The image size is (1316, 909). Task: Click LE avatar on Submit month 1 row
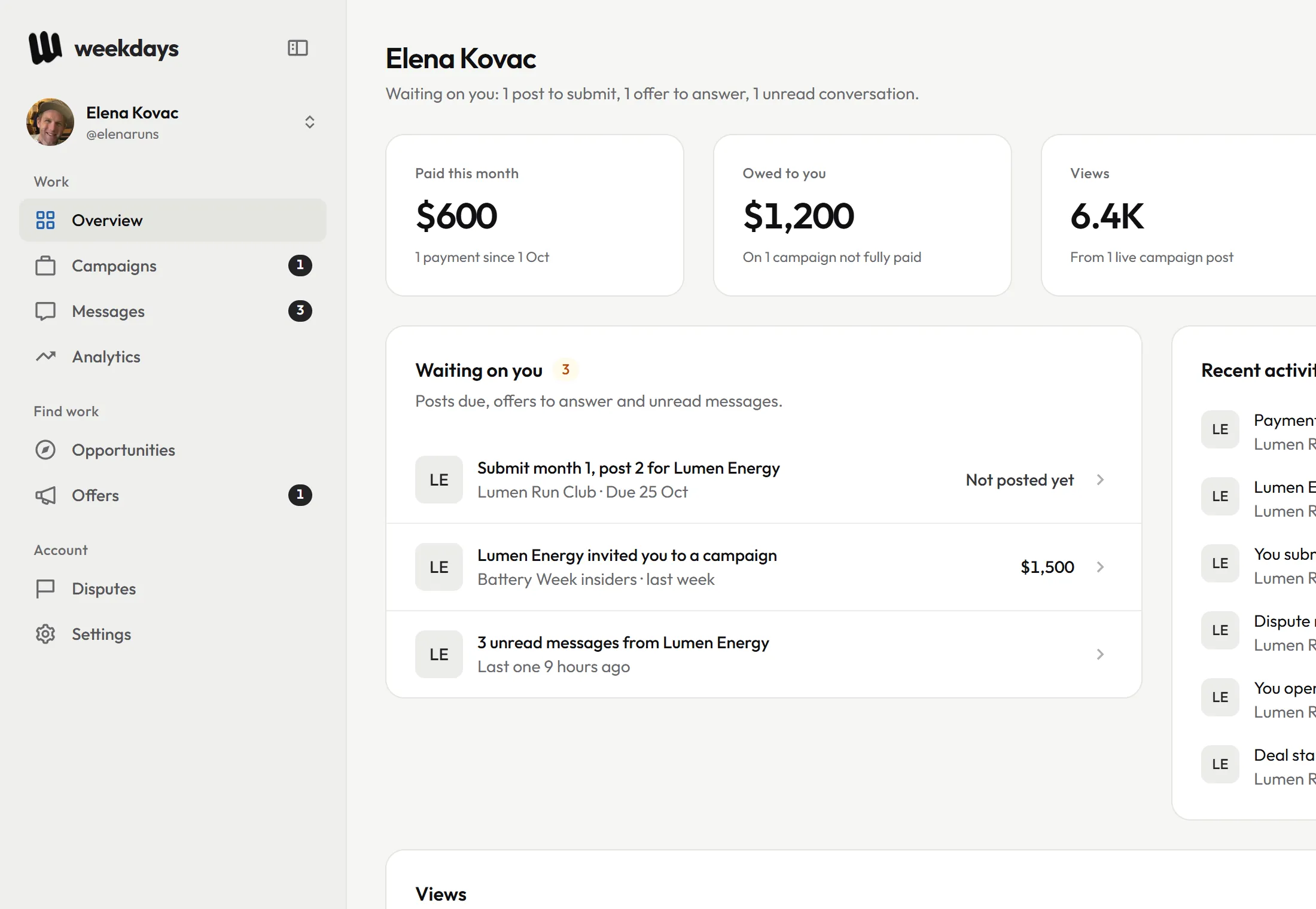(x=439, y=480)
